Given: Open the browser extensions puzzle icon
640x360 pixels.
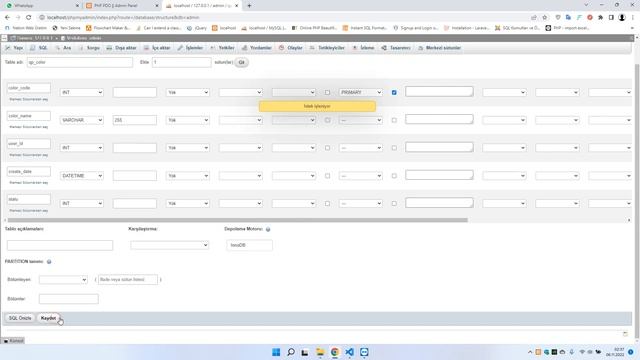Looking at the screenshot, I should pos(600,18).
